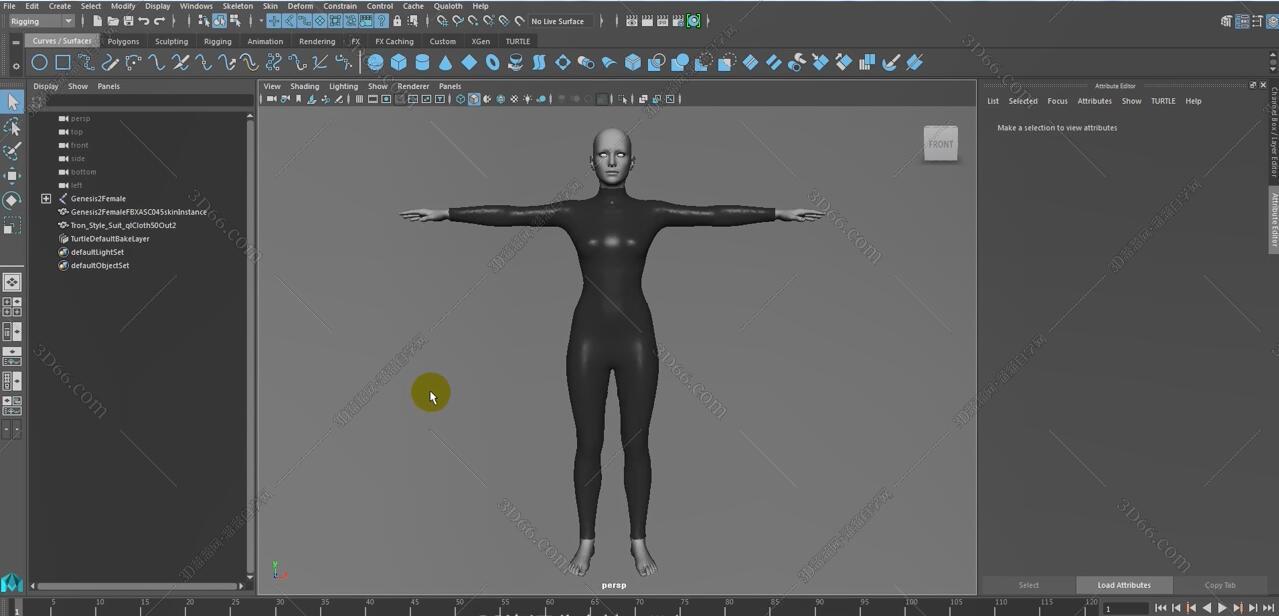This screenshot has width=1279, height=616.
Task: Create a NURBS Torus from the shelf
Action: 490,62
